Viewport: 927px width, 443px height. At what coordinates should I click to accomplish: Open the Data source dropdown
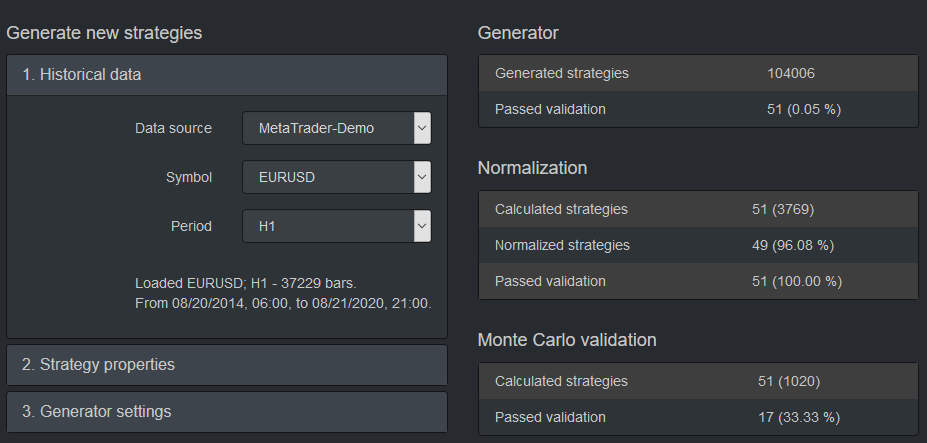336,128
